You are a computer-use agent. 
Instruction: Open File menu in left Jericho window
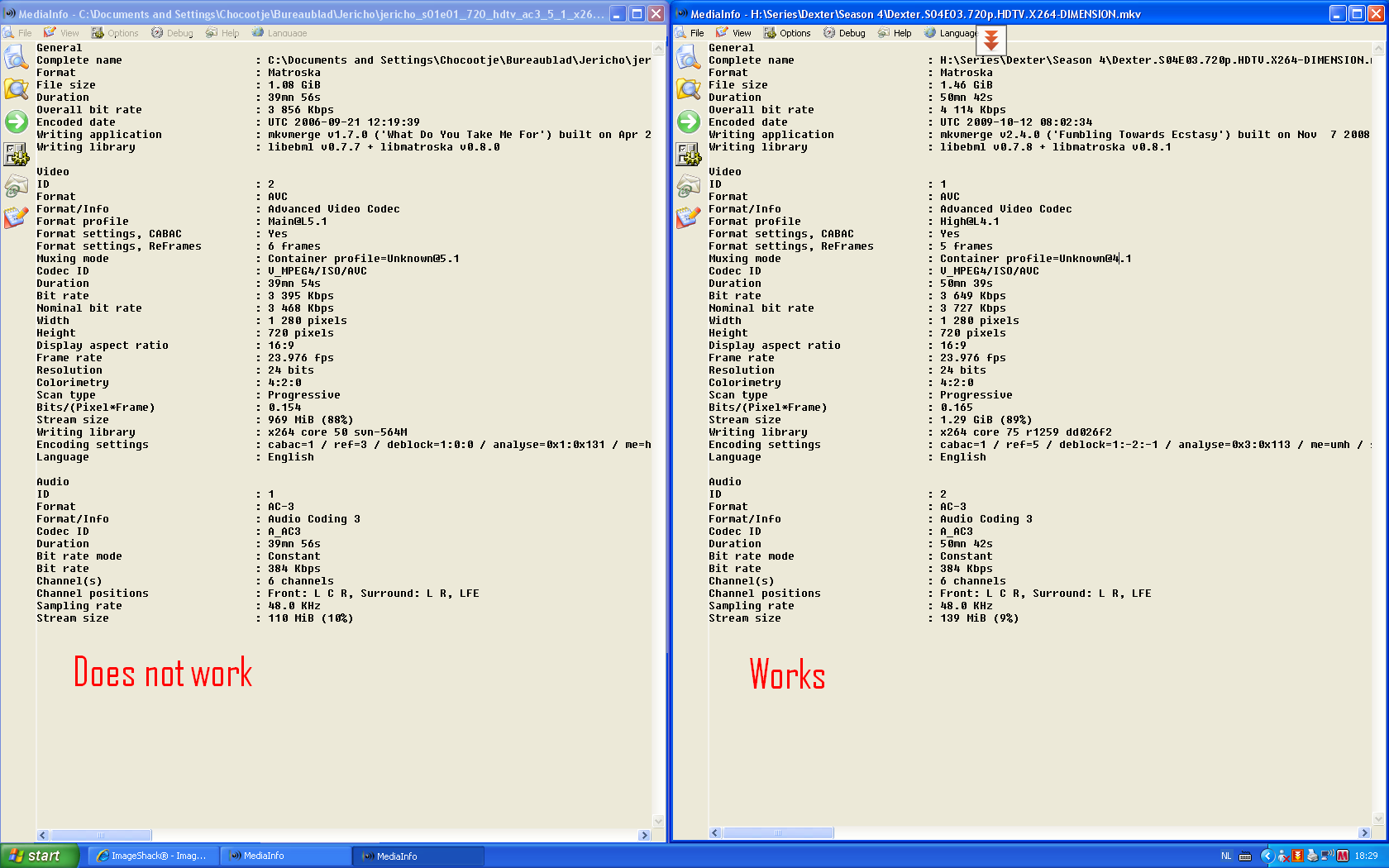click(17, 33)
